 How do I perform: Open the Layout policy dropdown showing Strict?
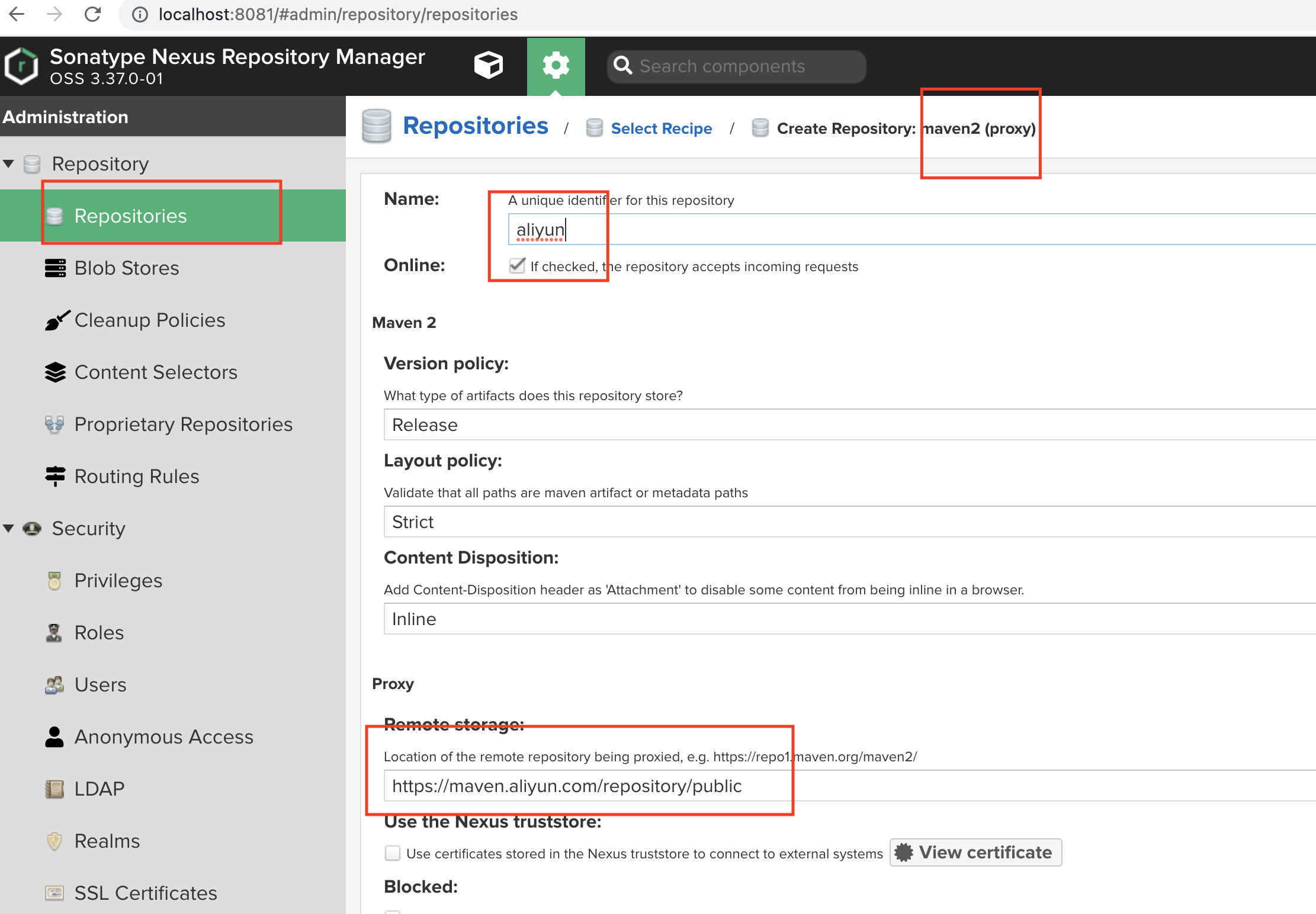point(850,522)
